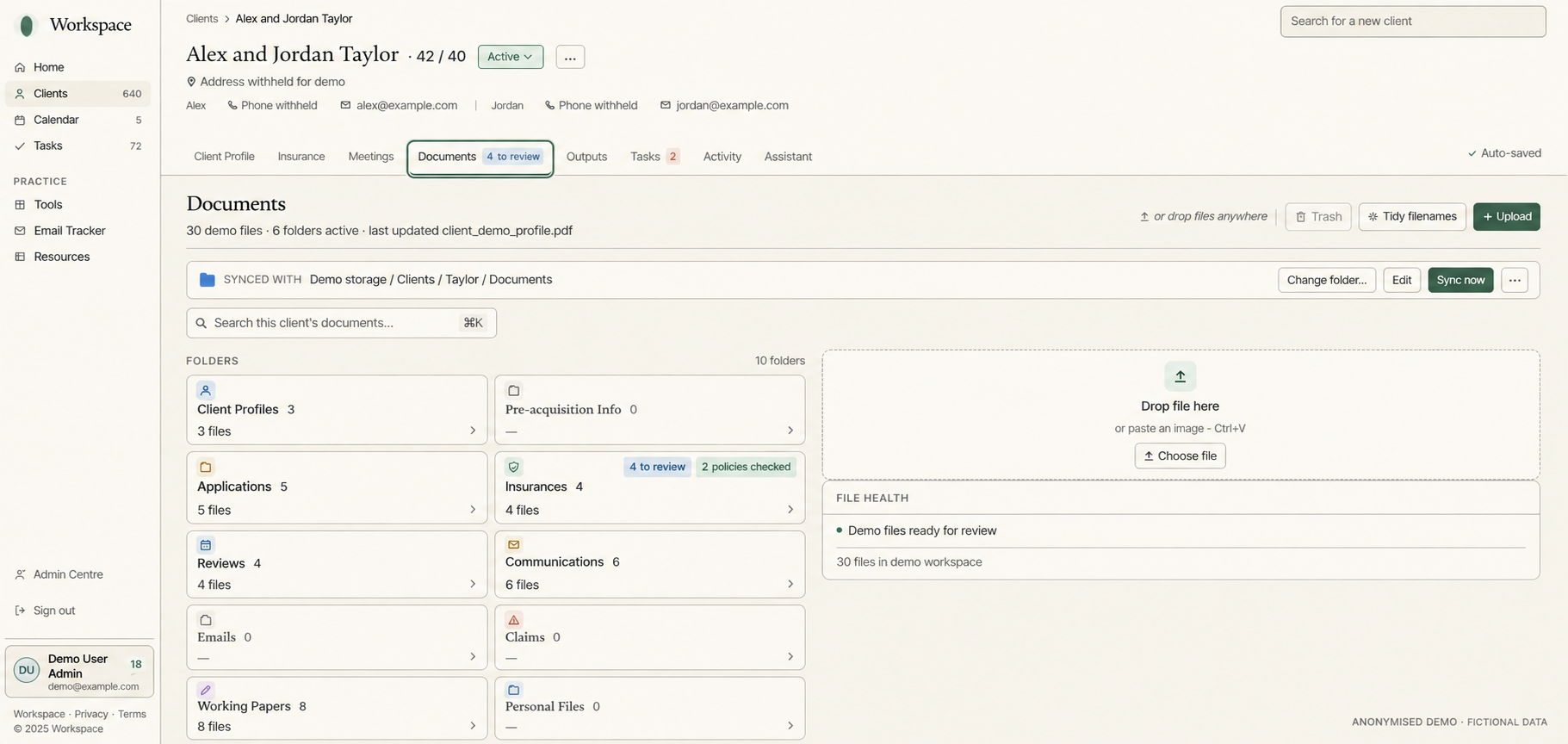
Task: Click the Clients breadcrumb link
Action: [x=202, y=19]
